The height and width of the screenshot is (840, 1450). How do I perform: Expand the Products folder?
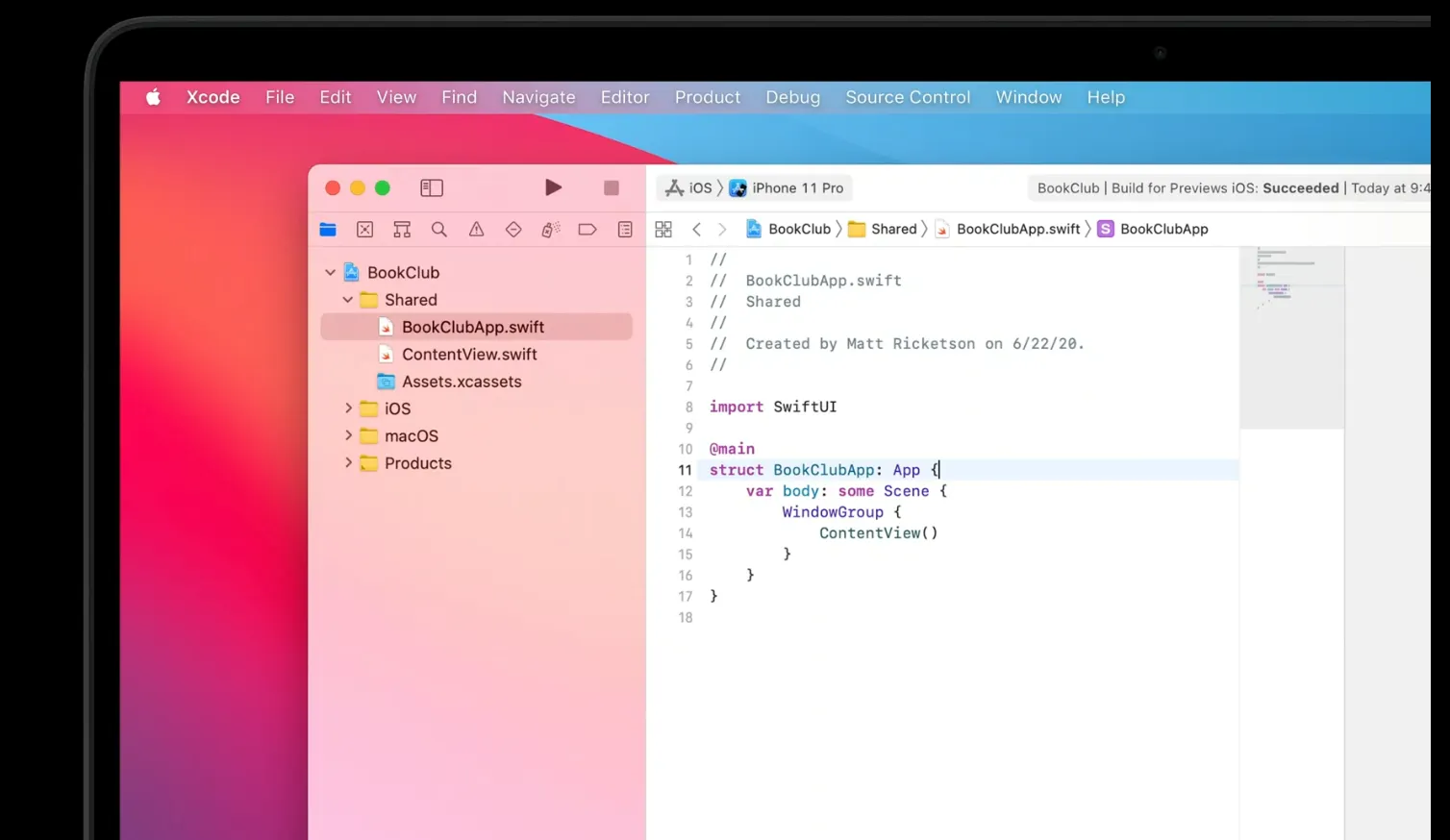point(348,463)
